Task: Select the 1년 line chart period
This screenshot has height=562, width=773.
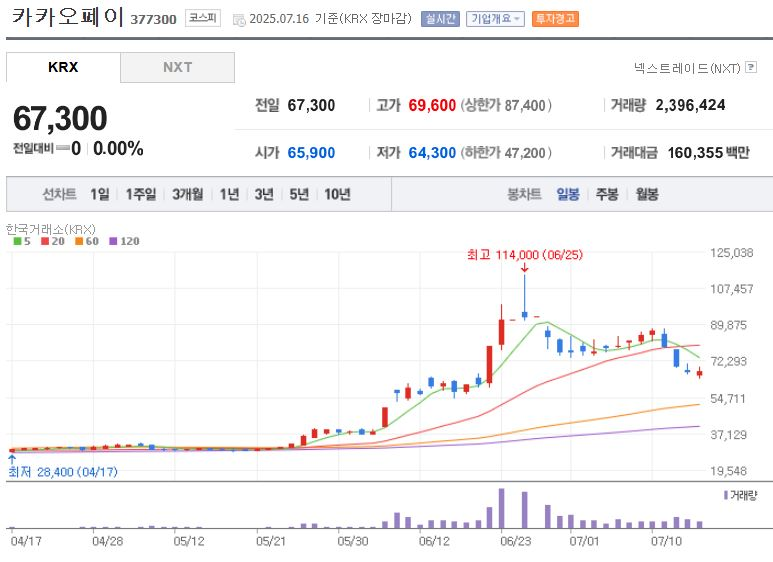Action: [229, 194]
